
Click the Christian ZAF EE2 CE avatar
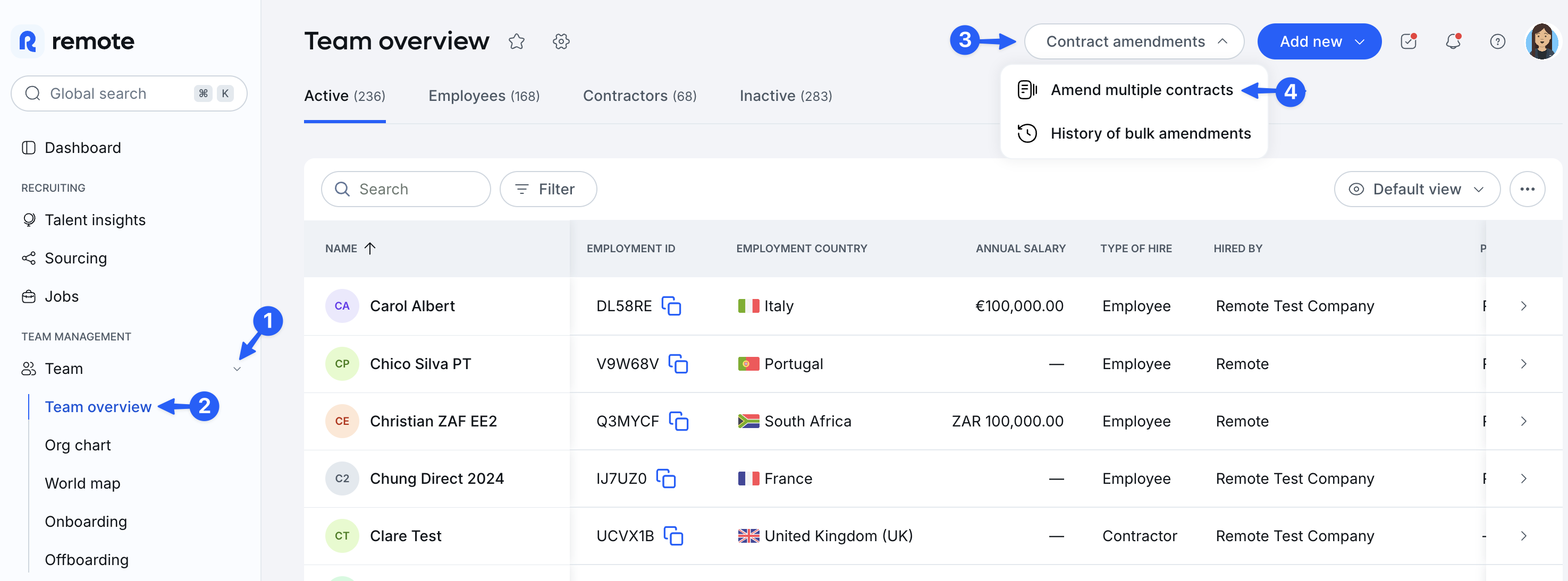(342, 421)
